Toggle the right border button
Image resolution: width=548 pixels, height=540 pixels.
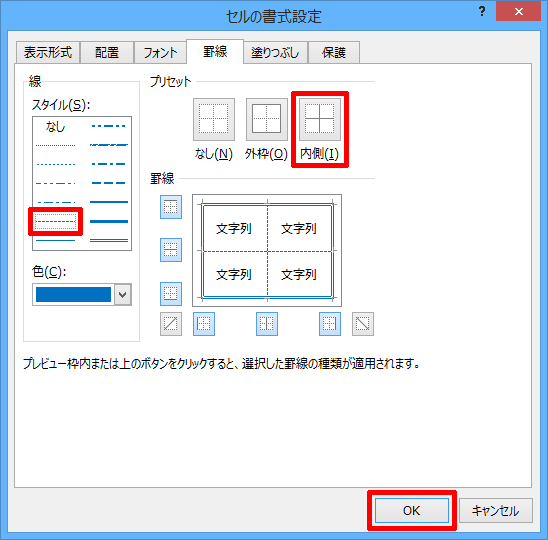point(330,324)
